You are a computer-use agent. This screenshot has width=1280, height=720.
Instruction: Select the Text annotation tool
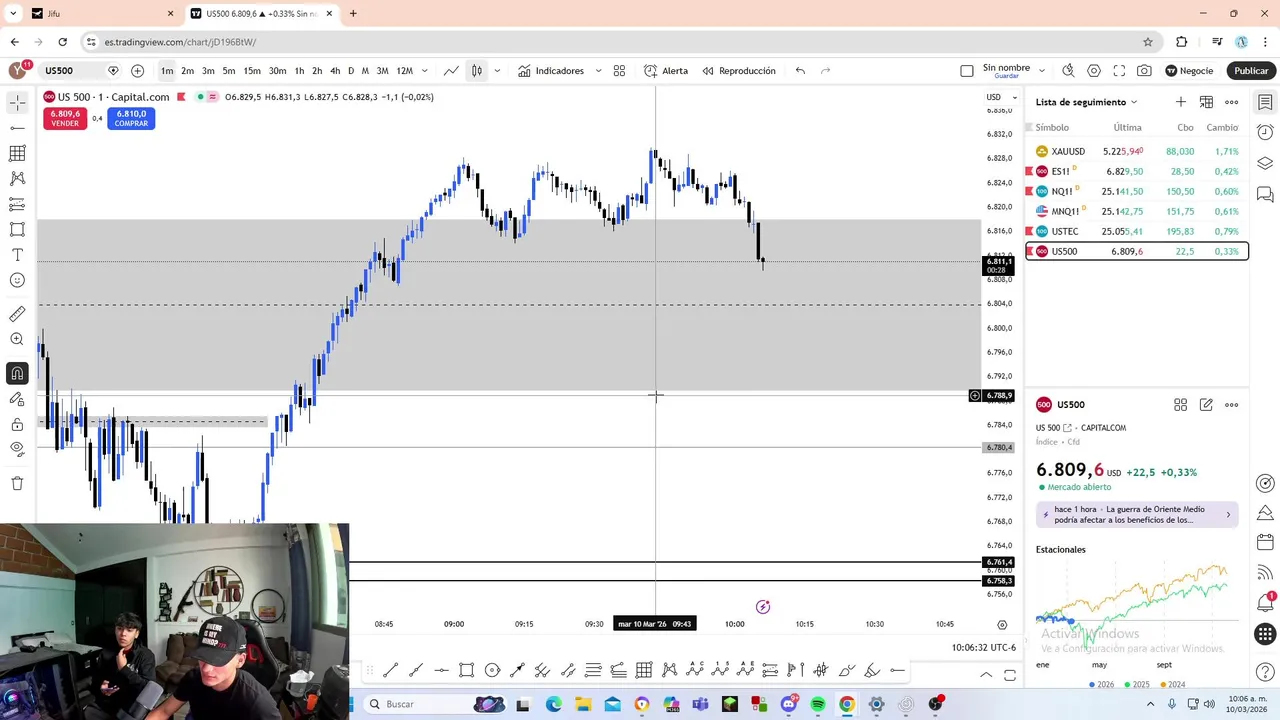click(17, 255)
